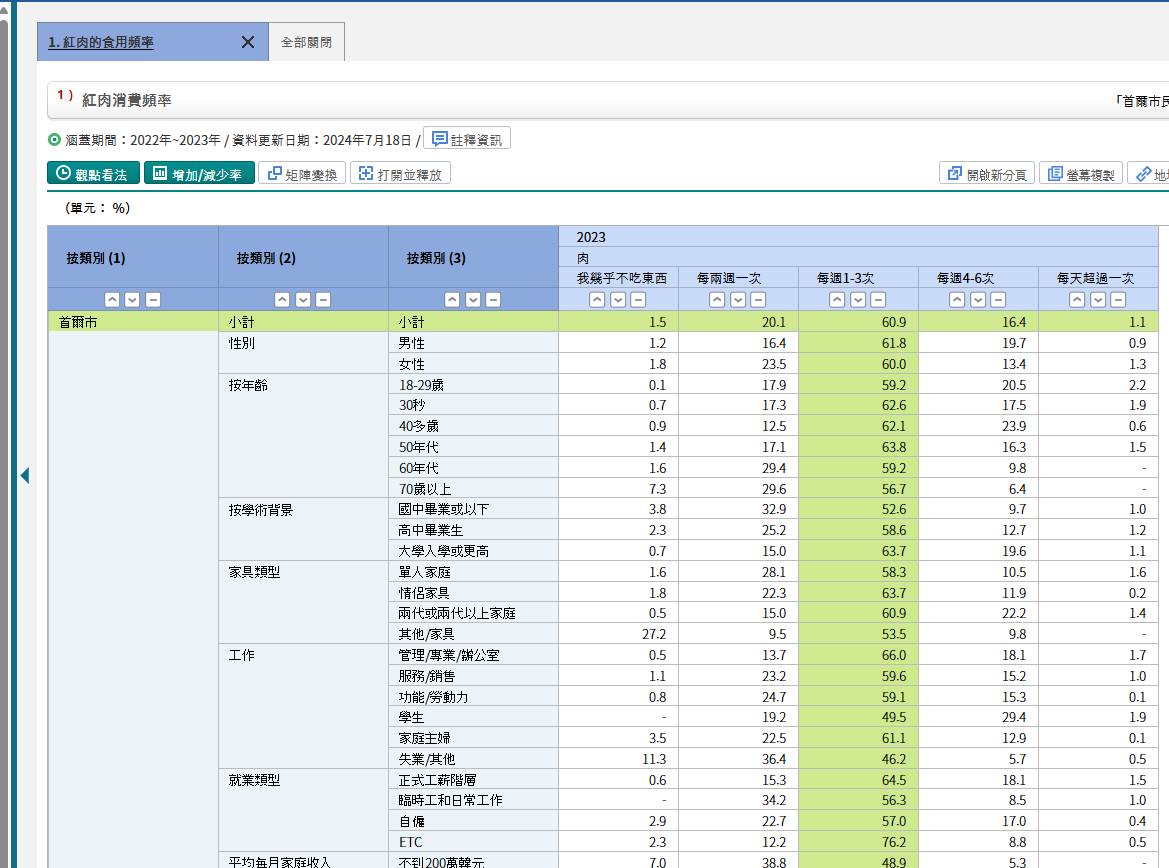Sort 每週4-6次 column descending
The image size is (1169, 868).
pos(978,300)
